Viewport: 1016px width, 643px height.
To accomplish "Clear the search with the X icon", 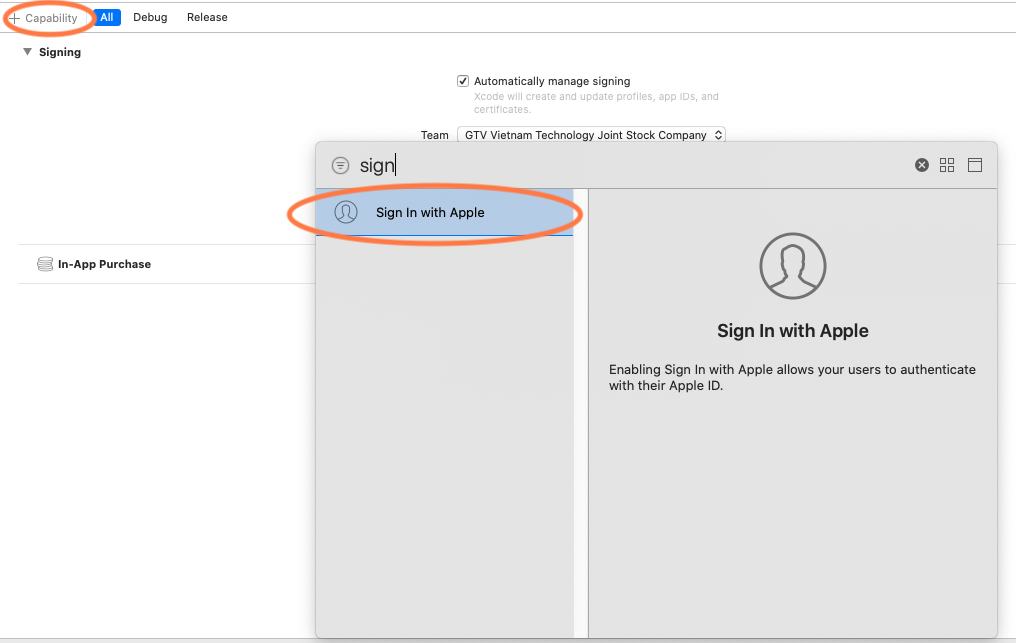I will (921, 165).
